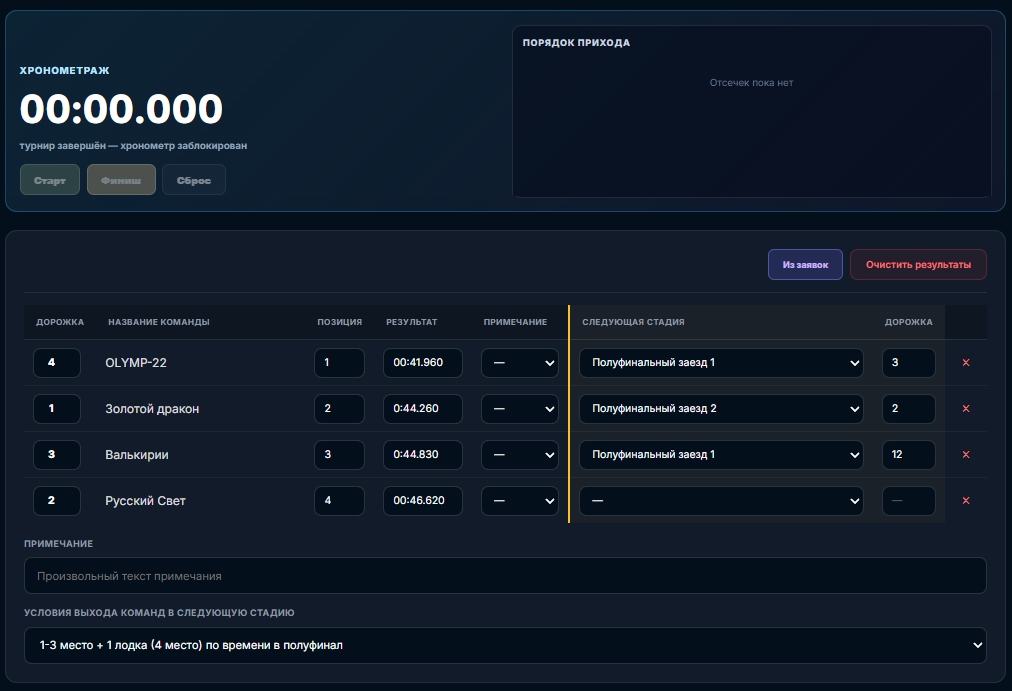Expand the примечание dropdown for Русский Свет
This screenshot has height=691, width=1012.
[520, 501]
